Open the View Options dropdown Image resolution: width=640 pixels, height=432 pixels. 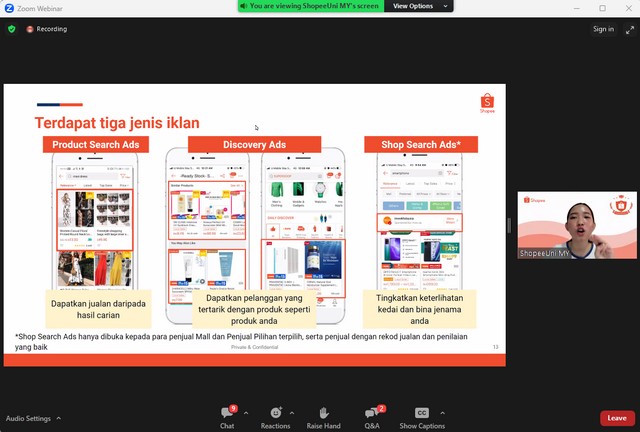[x=413, y=6]
